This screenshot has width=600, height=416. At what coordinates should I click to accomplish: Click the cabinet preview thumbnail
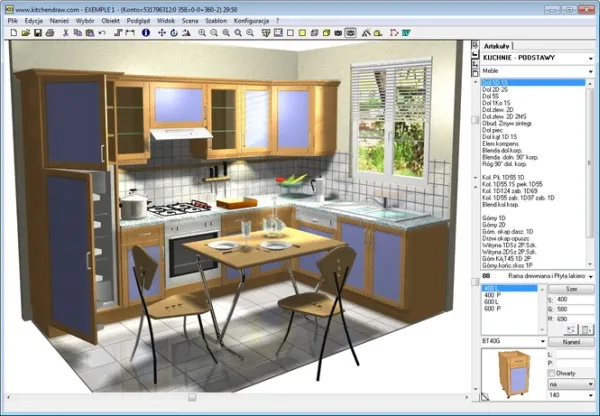click(x=514, y=374)
